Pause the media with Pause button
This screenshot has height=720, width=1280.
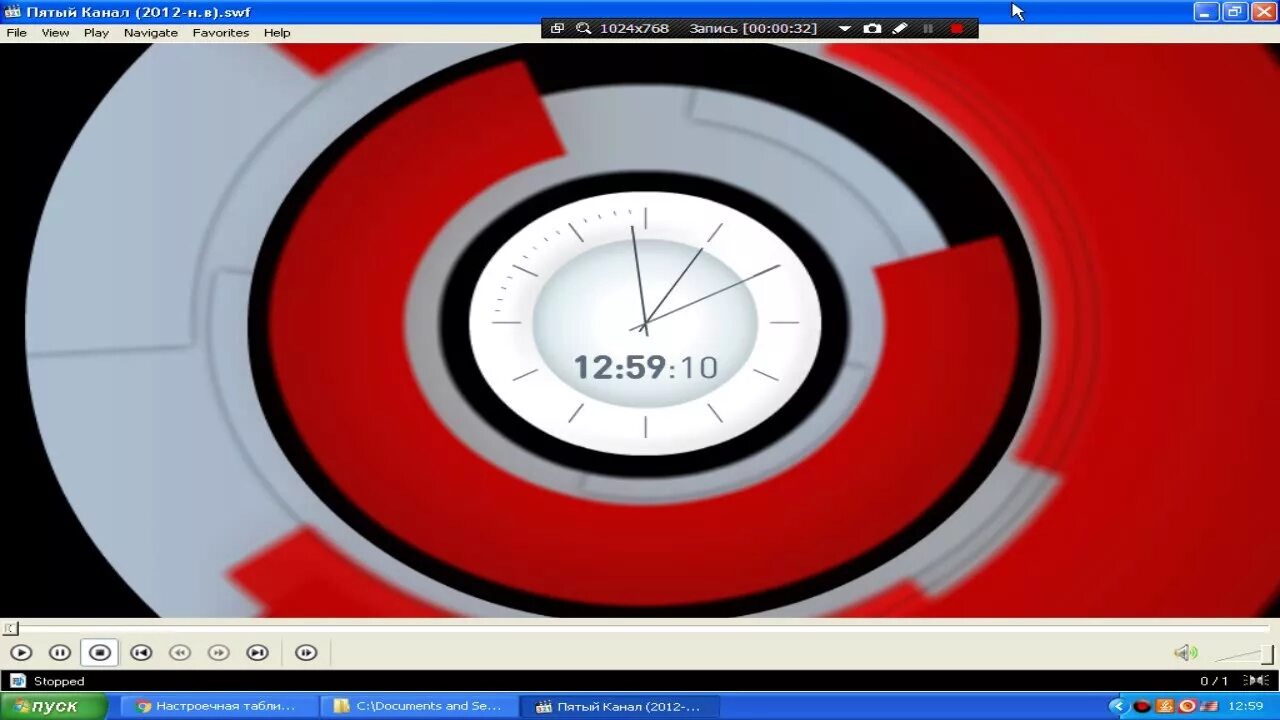(60, 653)
